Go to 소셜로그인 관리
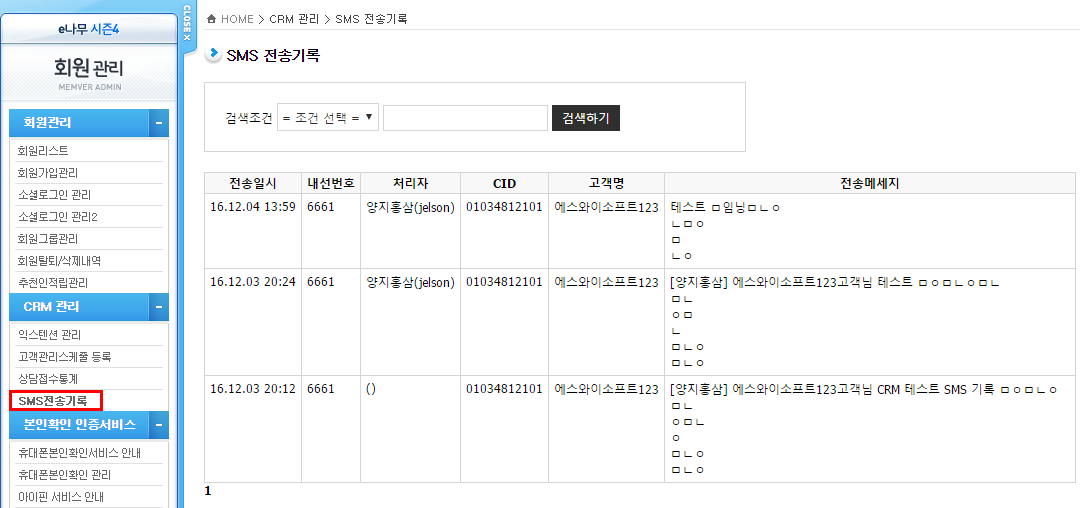This screenshot has height=508, width=1080. tap(54, 195)
